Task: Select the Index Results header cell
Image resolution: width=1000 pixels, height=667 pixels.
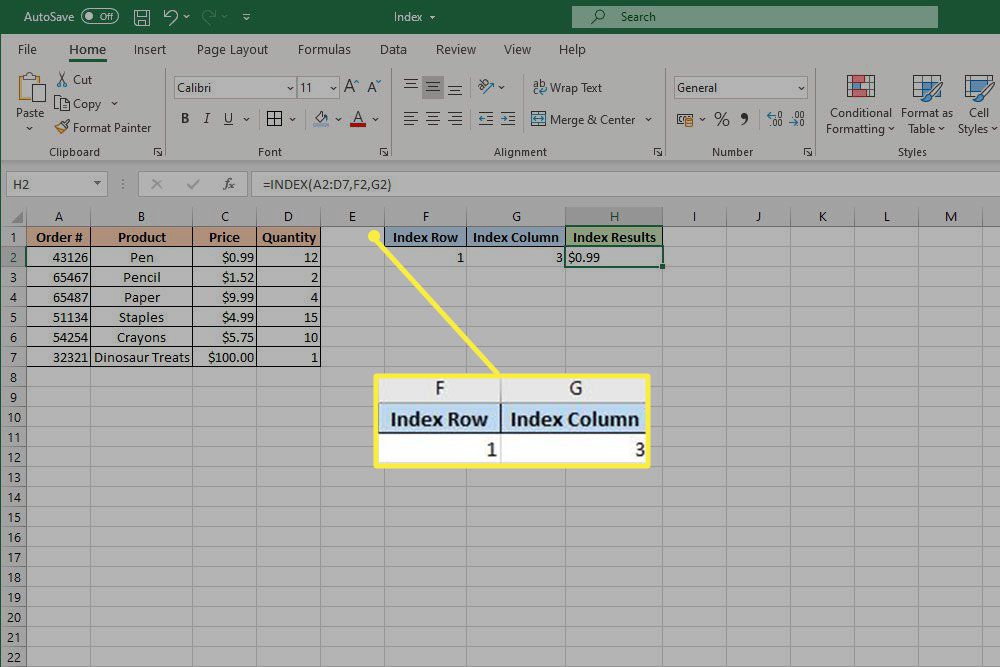Action: coord(614,237)
